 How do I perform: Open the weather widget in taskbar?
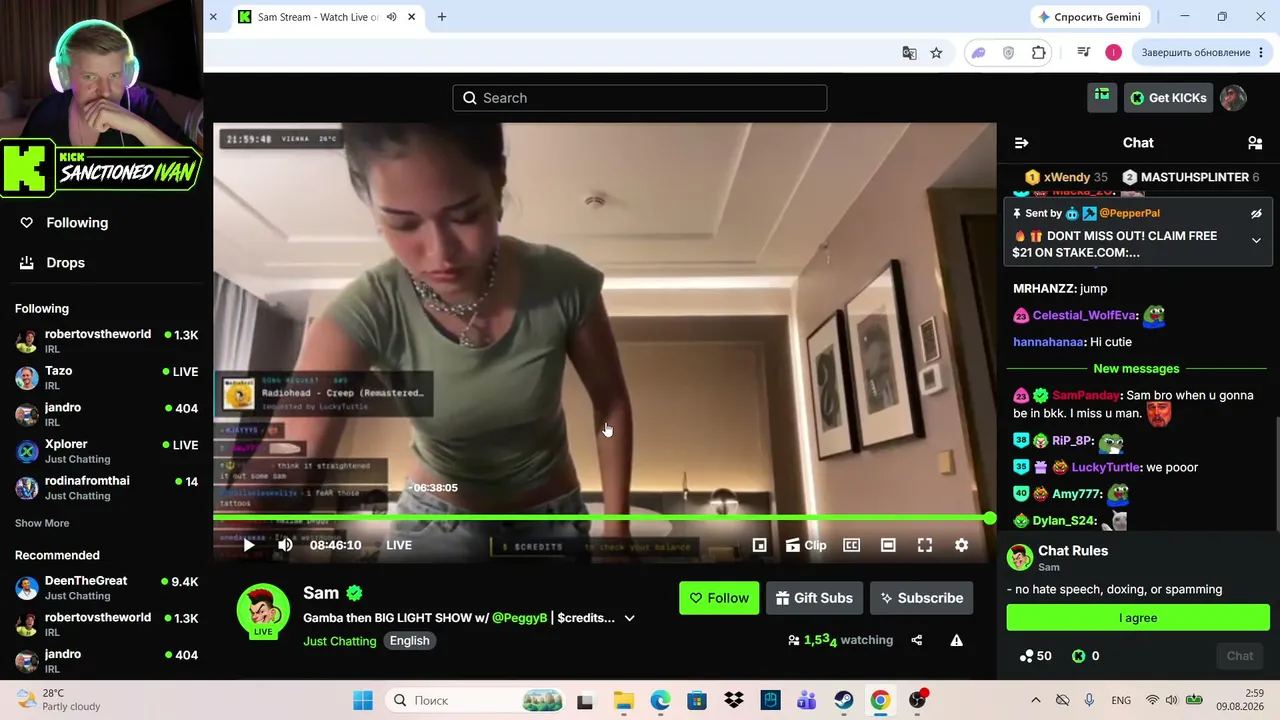point(58,700)
